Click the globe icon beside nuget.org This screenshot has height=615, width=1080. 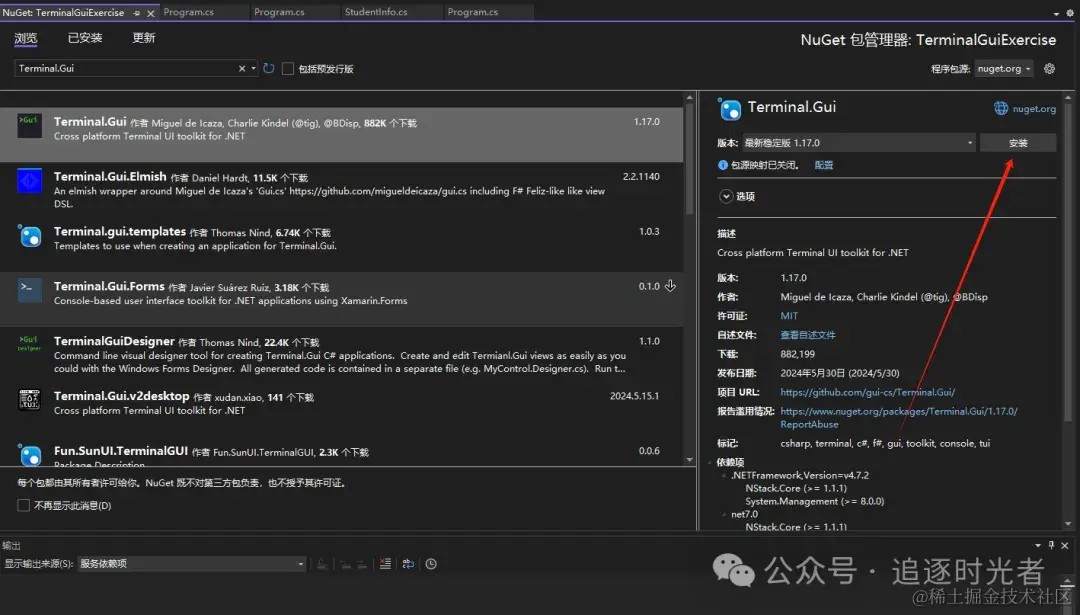coord(1001,108)
